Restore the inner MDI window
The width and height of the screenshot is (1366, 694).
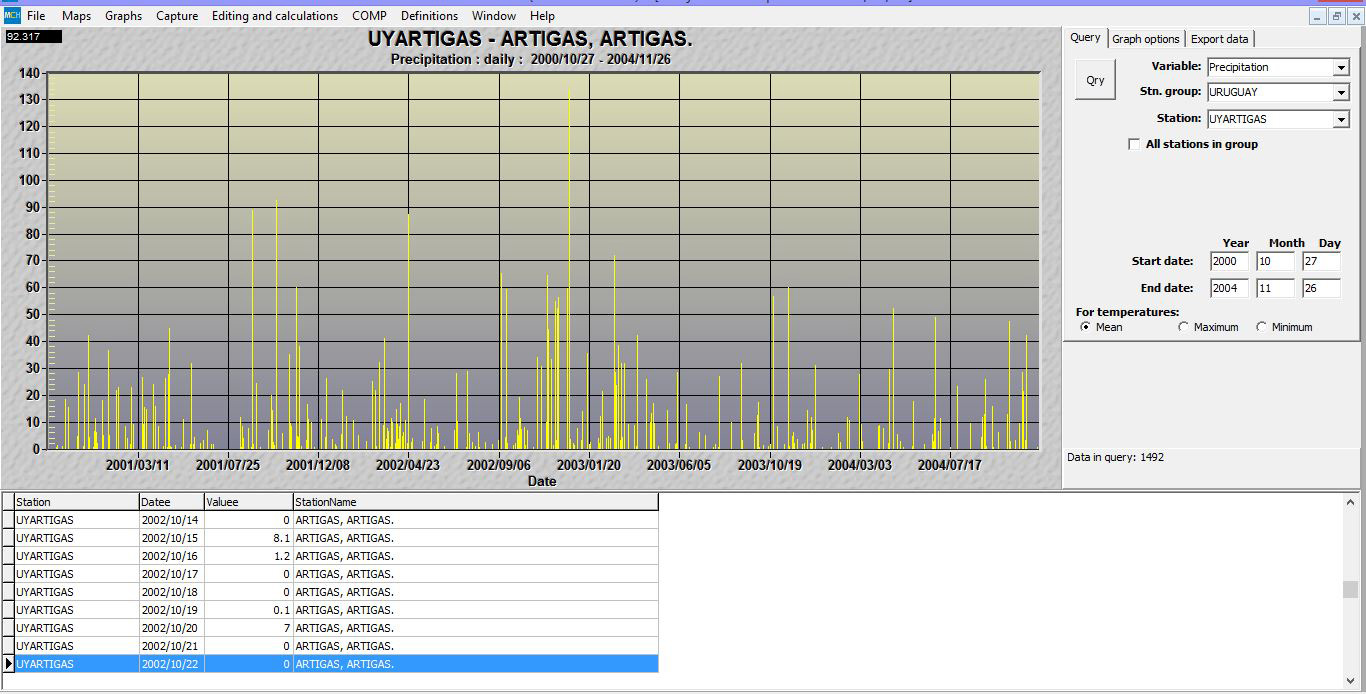tap(1337, 16)
